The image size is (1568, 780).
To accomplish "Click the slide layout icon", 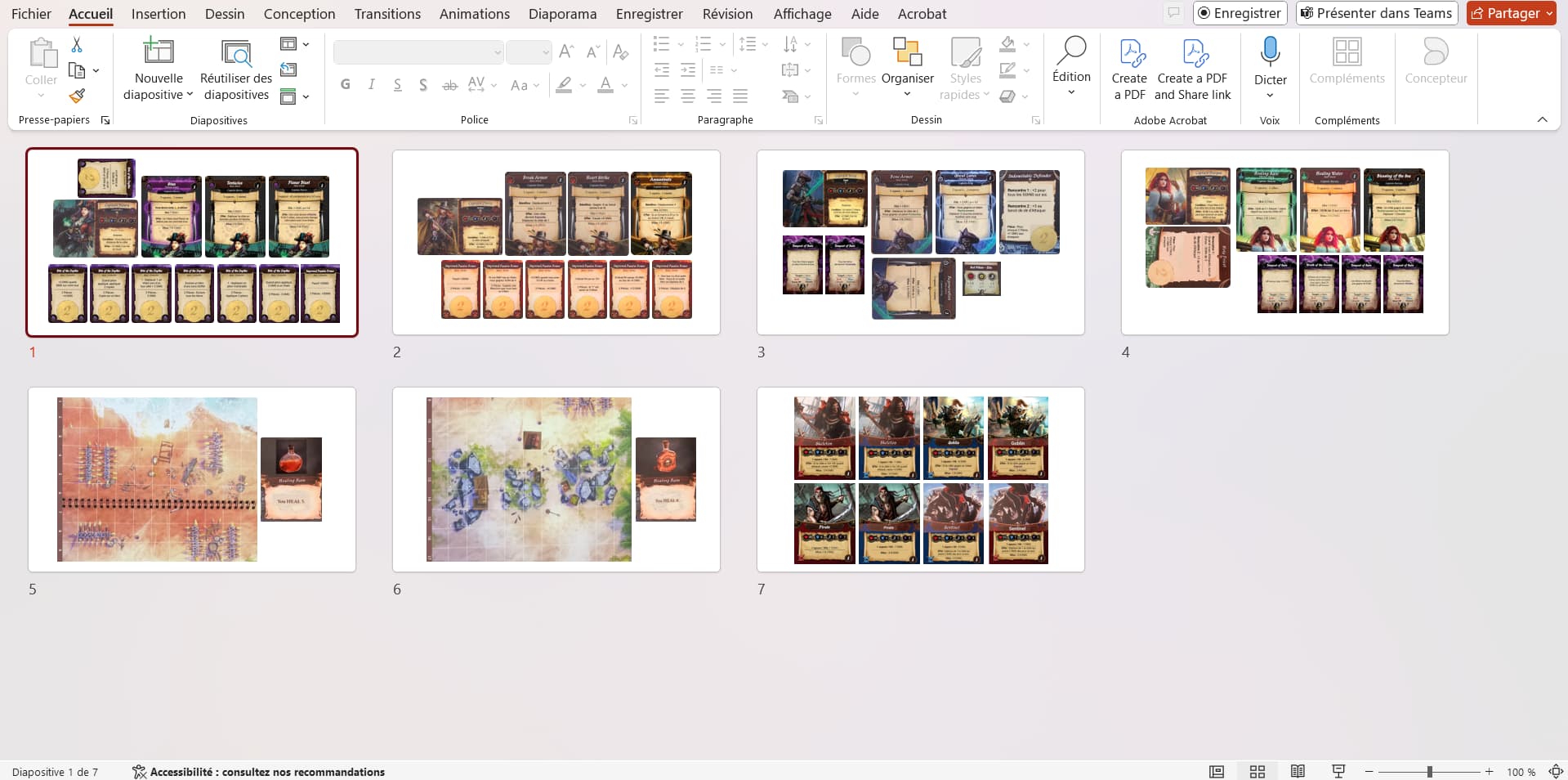I will [x=288, y=44].
